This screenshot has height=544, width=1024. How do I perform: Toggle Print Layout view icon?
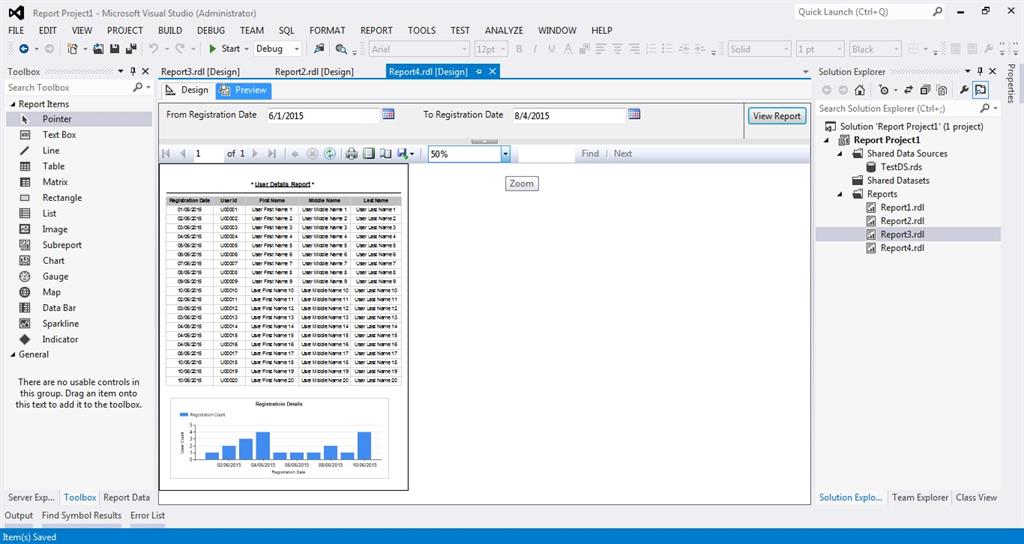[x=368, y=154]
